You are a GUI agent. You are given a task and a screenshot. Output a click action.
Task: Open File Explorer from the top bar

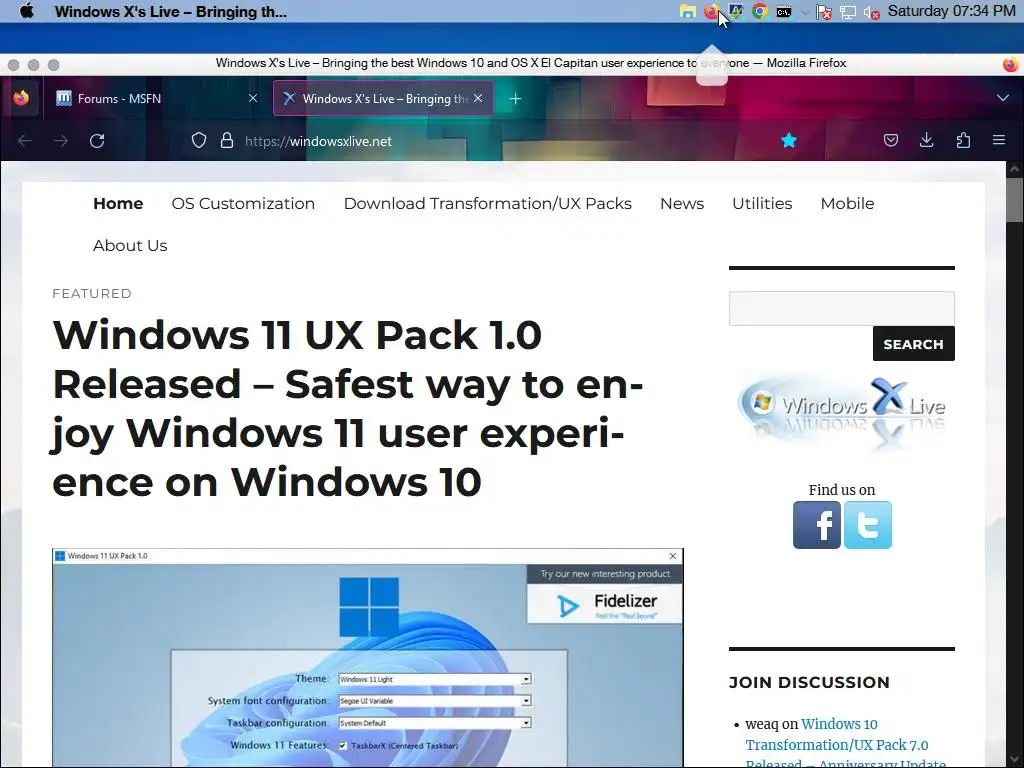tap(687, 12)
